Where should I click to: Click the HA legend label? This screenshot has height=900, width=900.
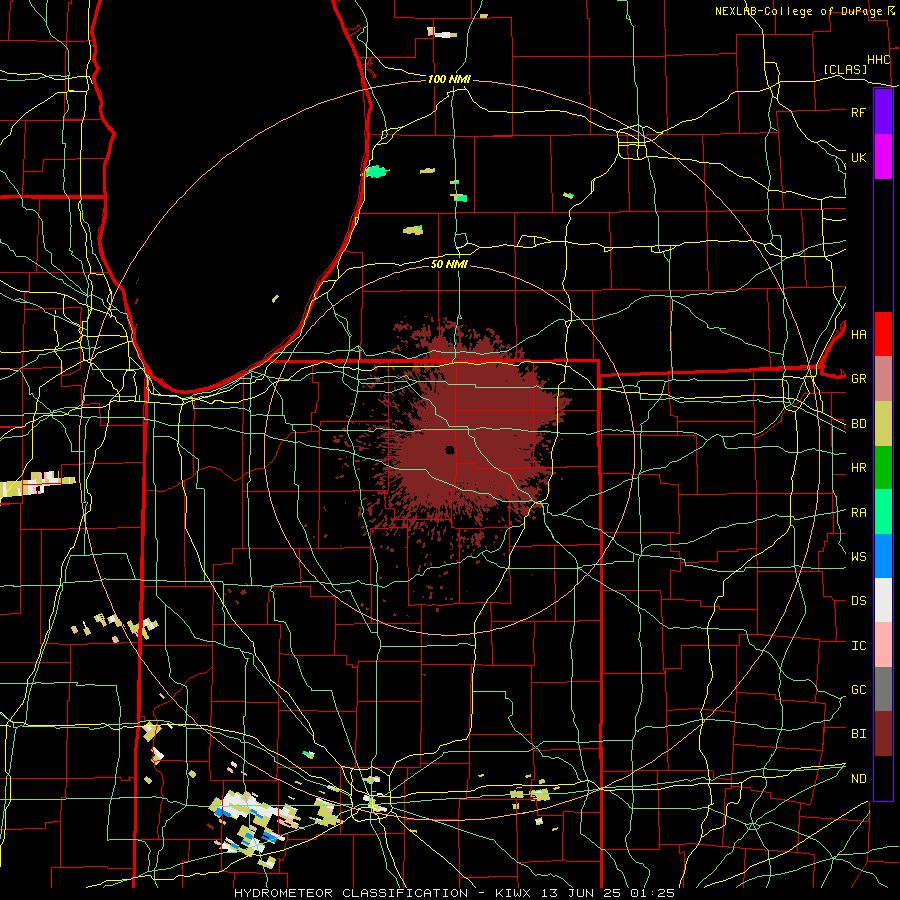(858, 334)
